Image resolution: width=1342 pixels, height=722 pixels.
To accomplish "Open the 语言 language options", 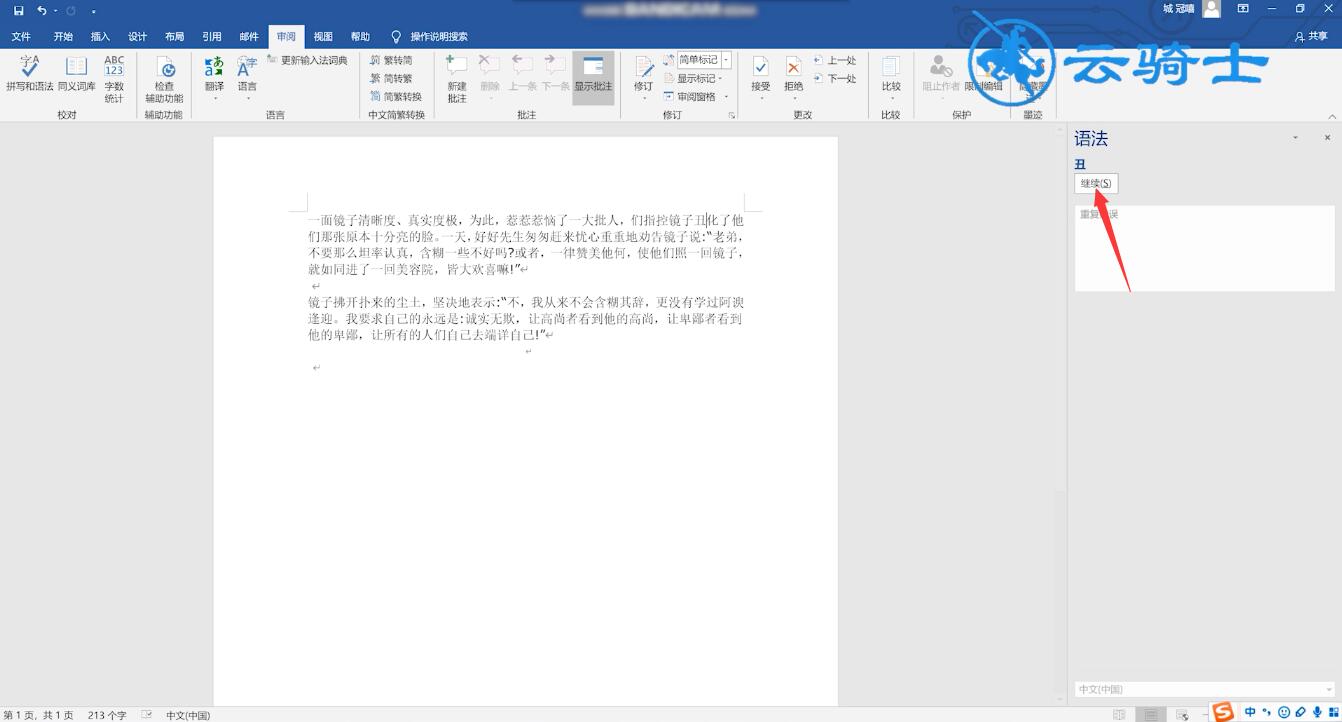I will point(247,79).
